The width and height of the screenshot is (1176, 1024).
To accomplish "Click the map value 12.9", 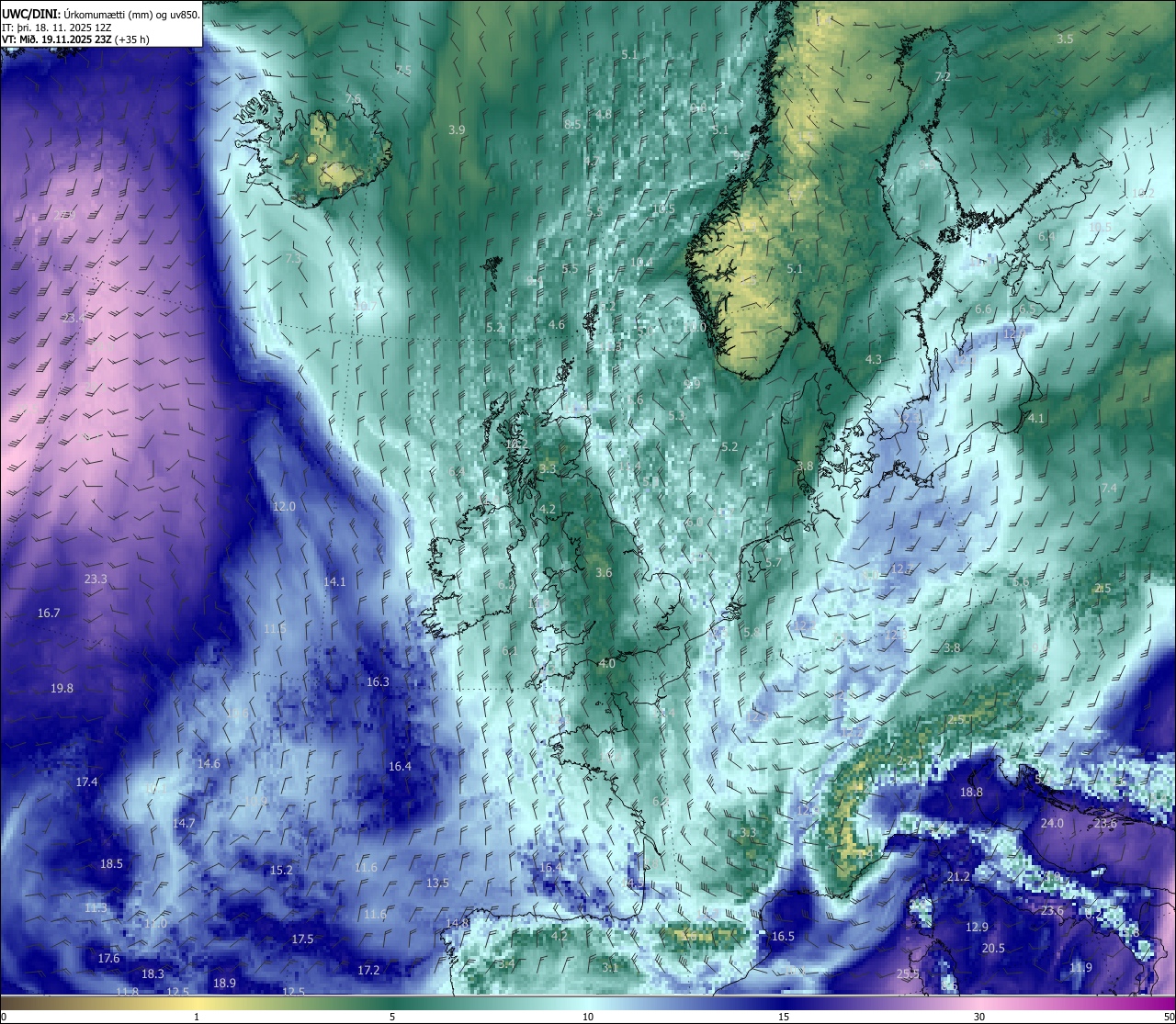I will [x=977, y=928].
